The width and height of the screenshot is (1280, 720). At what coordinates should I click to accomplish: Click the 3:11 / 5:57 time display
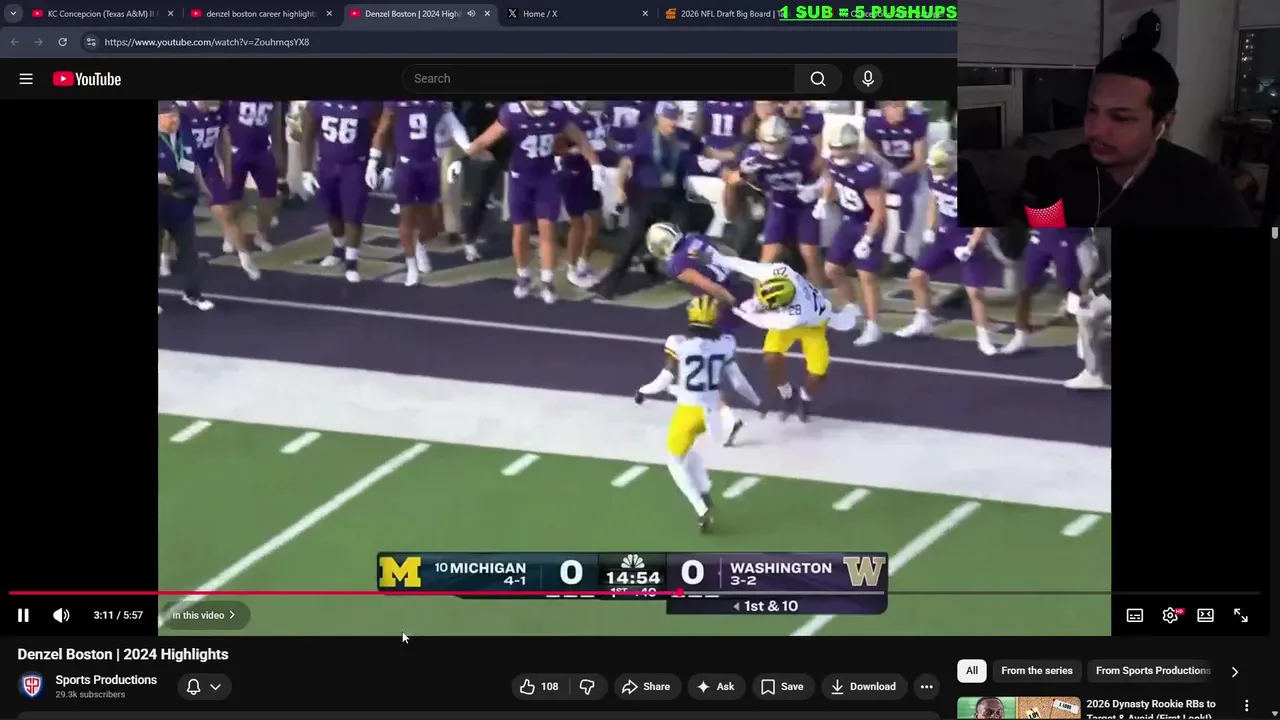click(x=118, y=615)
